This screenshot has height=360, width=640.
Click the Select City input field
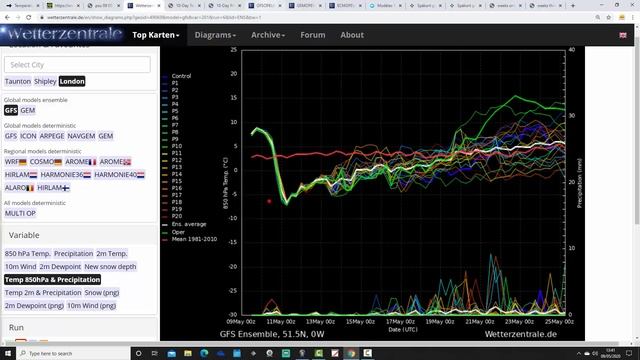[x=77, y=64]
